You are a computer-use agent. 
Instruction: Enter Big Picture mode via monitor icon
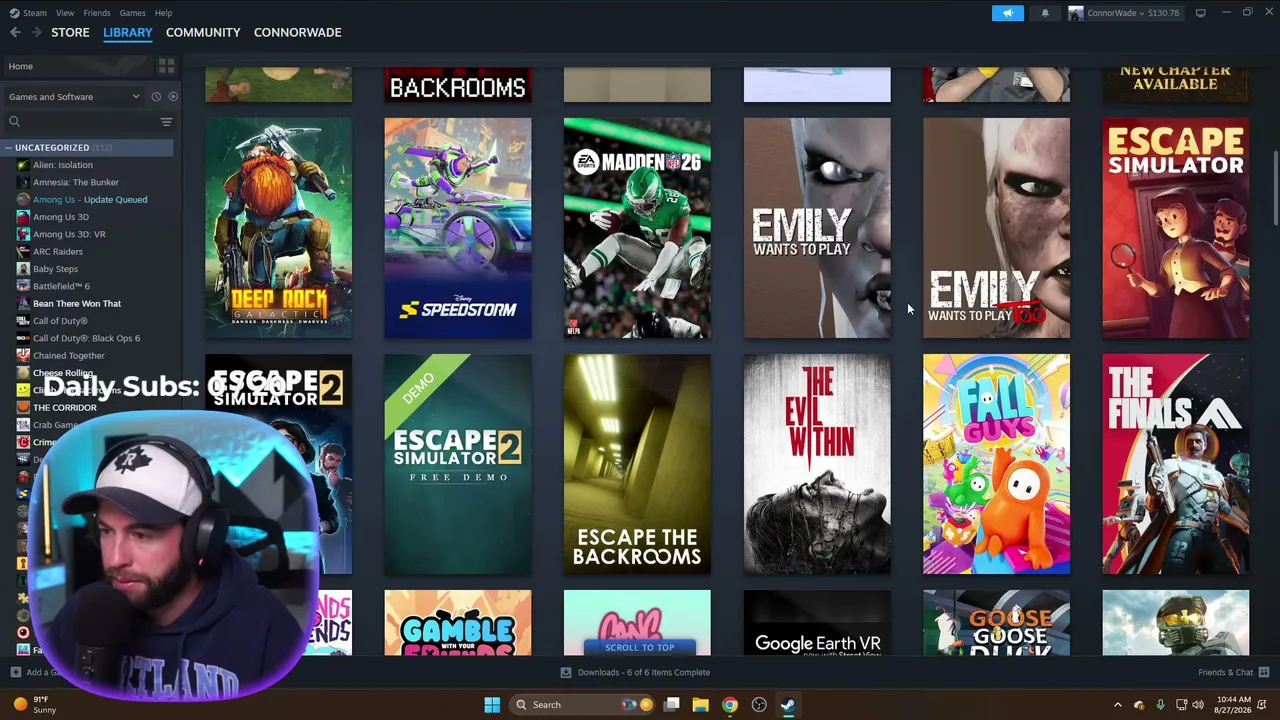coord(1200,13)
